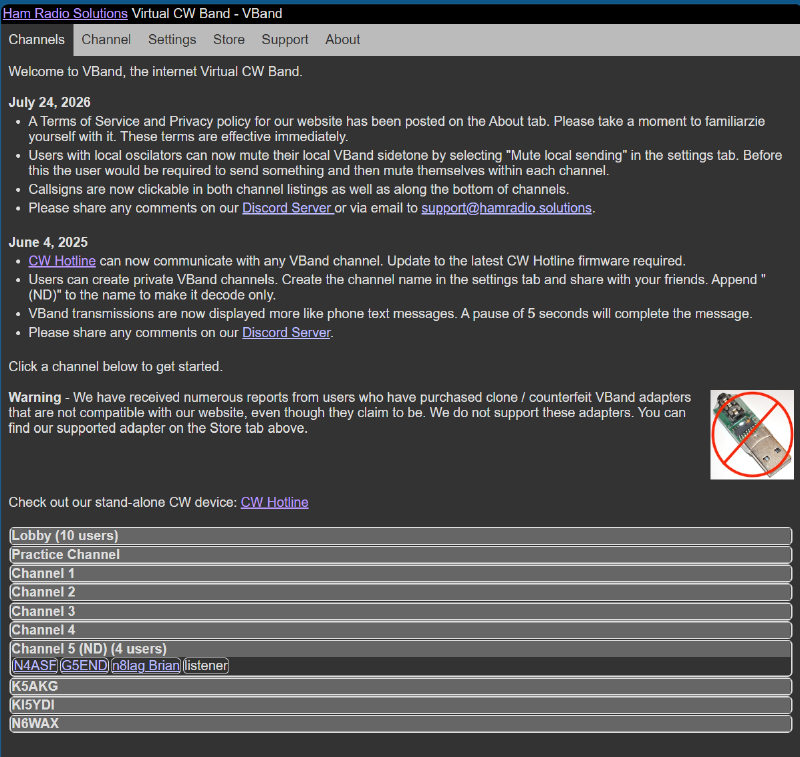800x757 pixels.
Task: Enter Channel 4
Action: [401, 630]
